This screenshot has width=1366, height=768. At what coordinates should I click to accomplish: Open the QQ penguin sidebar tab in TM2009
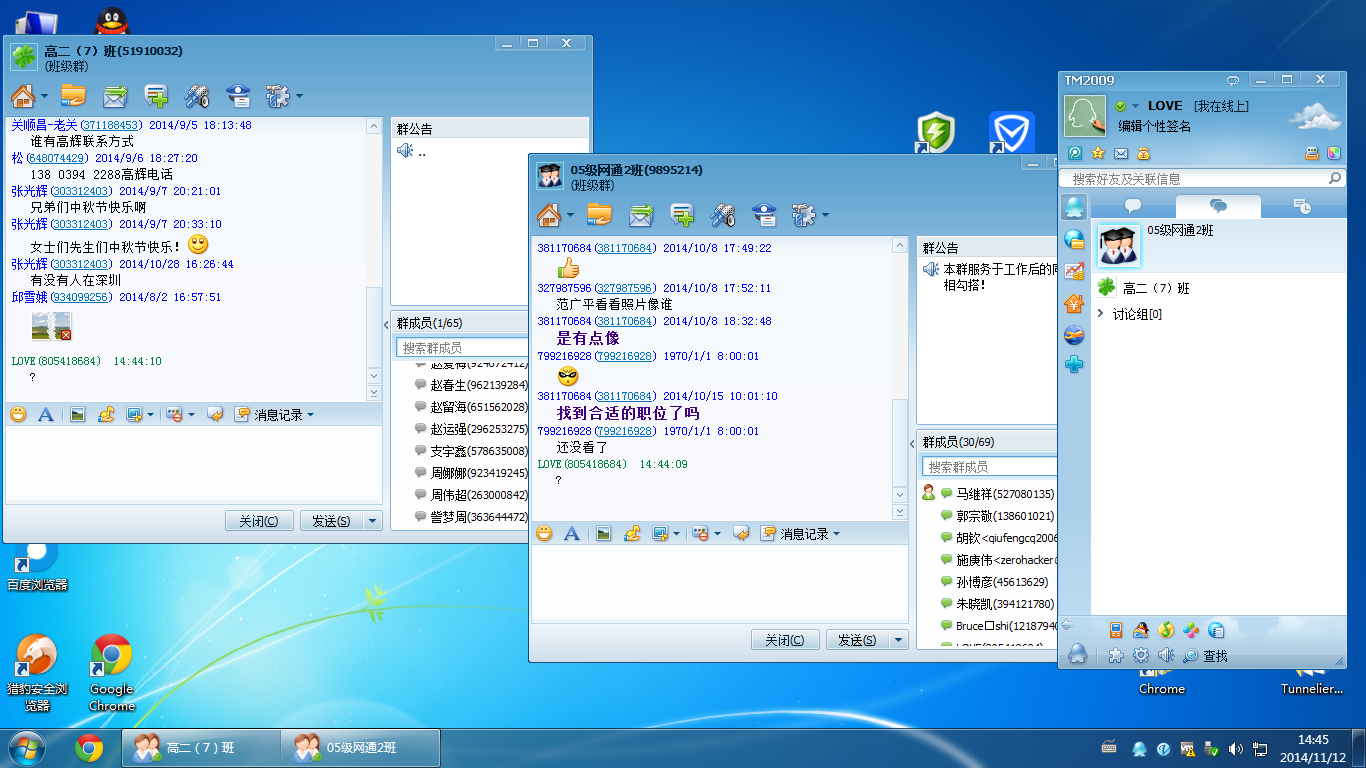pyautogui.click(x=1074, y=207)
